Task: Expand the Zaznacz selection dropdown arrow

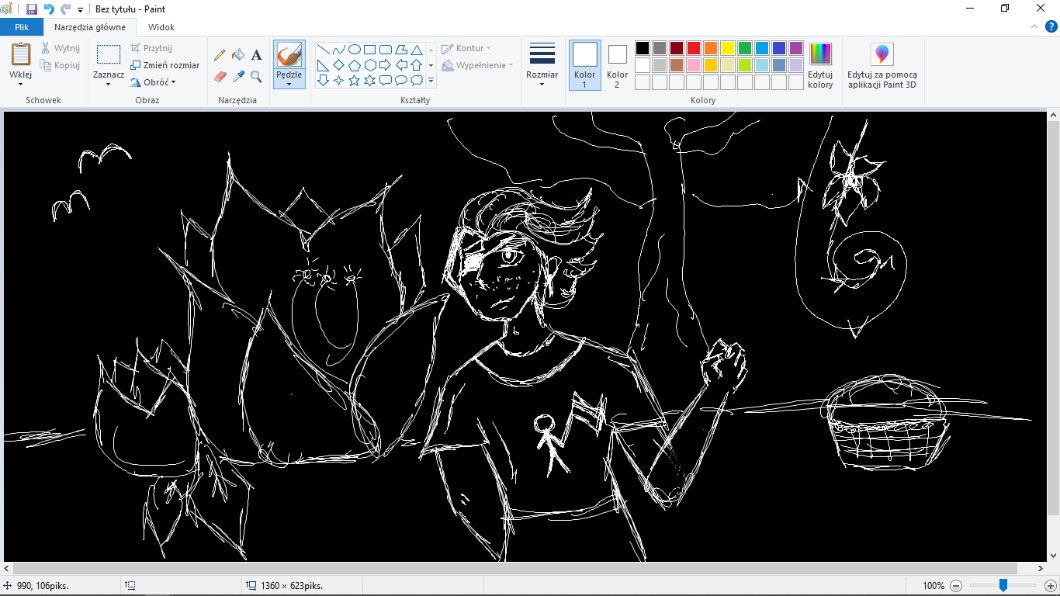Action: 108,84
